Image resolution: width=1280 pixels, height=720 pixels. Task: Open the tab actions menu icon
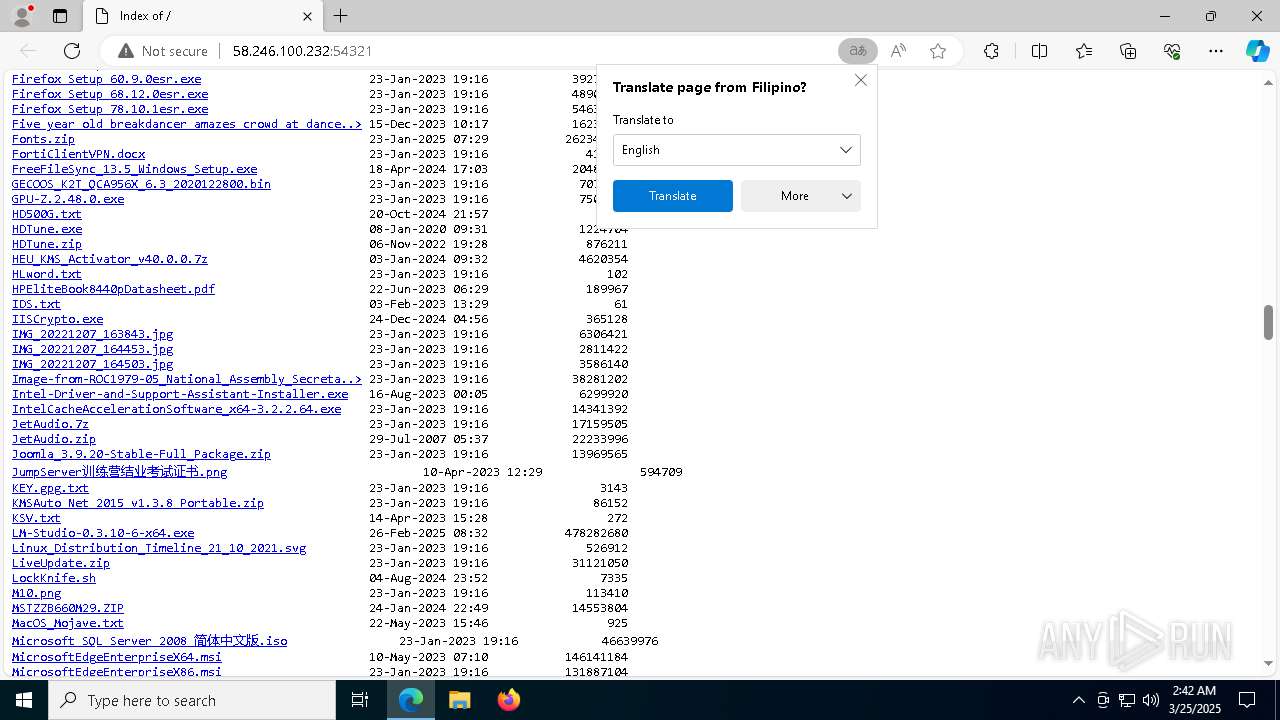(60, 16)
